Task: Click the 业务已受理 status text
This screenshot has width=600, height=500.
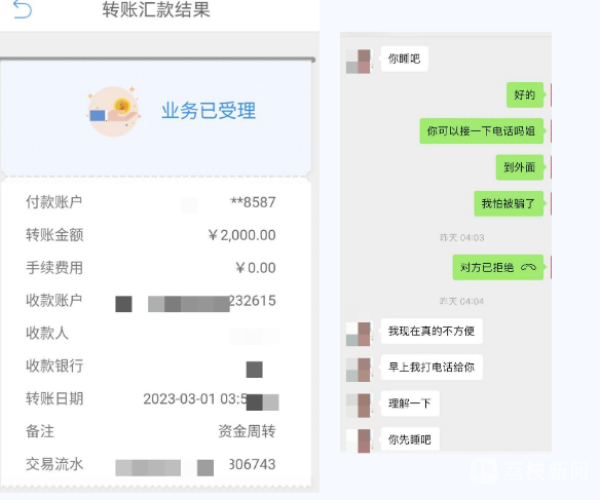Action: (x=209, y=111)
